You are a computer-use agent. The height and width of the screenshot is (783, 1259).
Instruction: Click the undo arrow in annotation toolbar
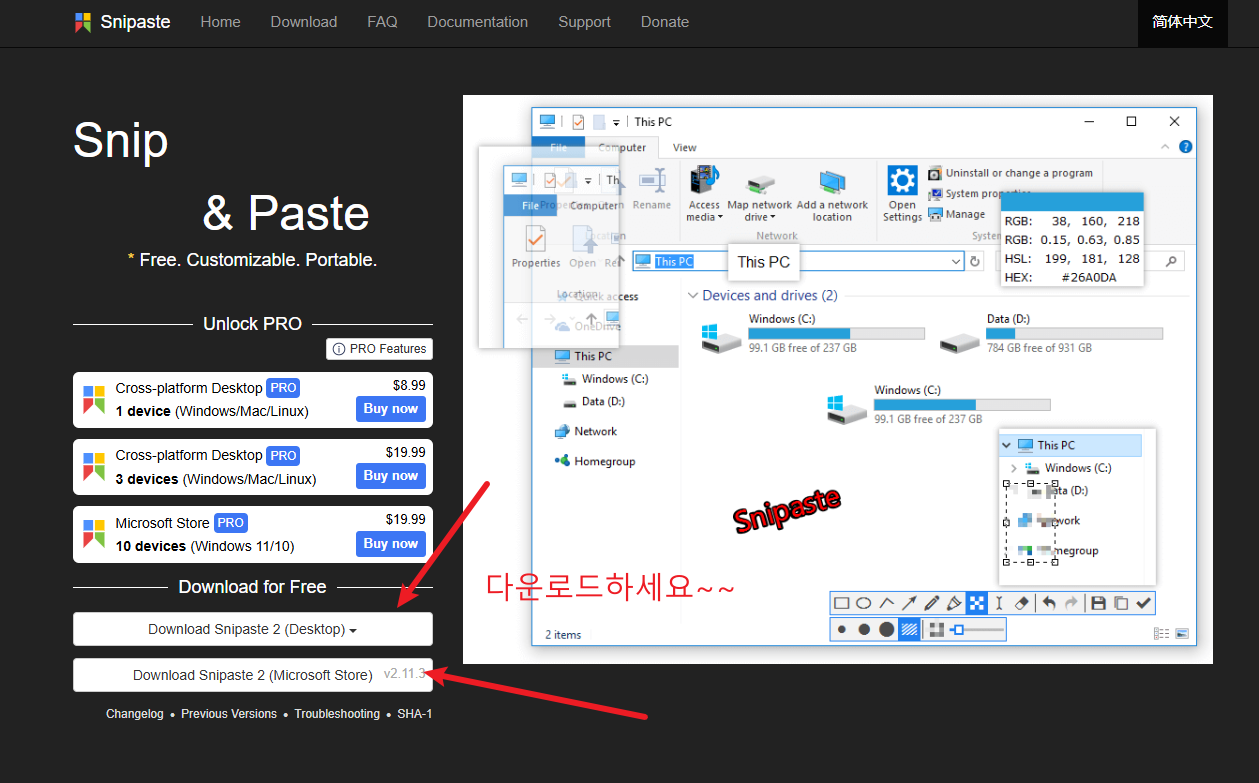pos(1049,603)
